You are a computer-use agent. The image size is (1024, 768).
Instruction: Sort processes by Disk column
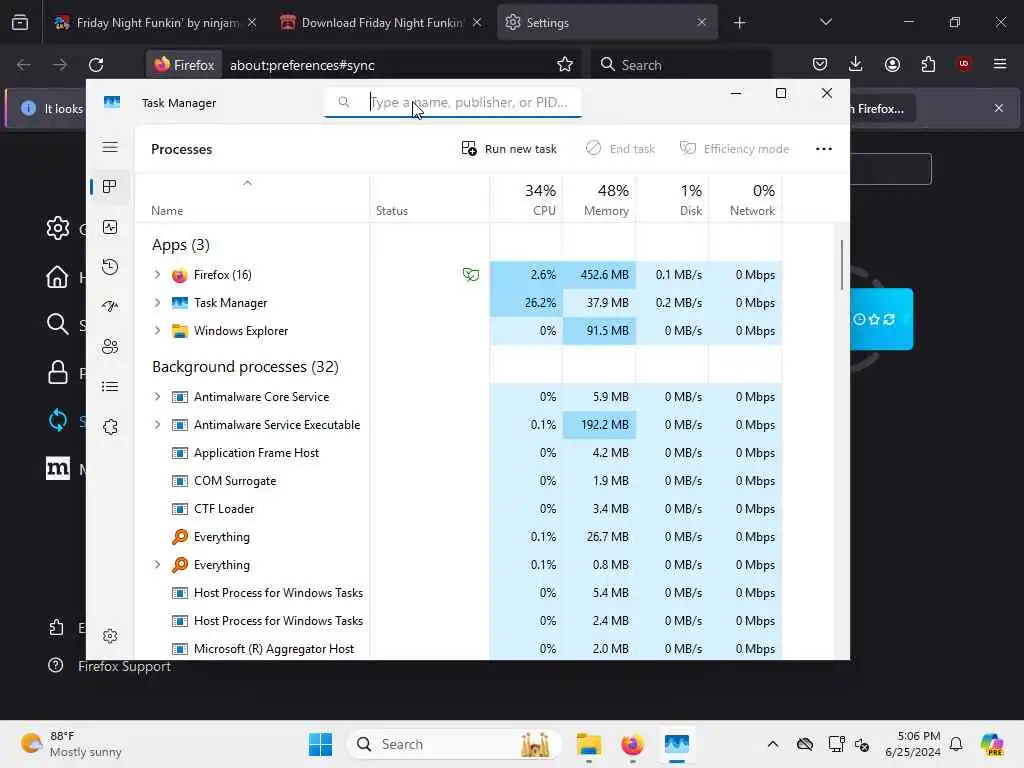coord(672,199)
